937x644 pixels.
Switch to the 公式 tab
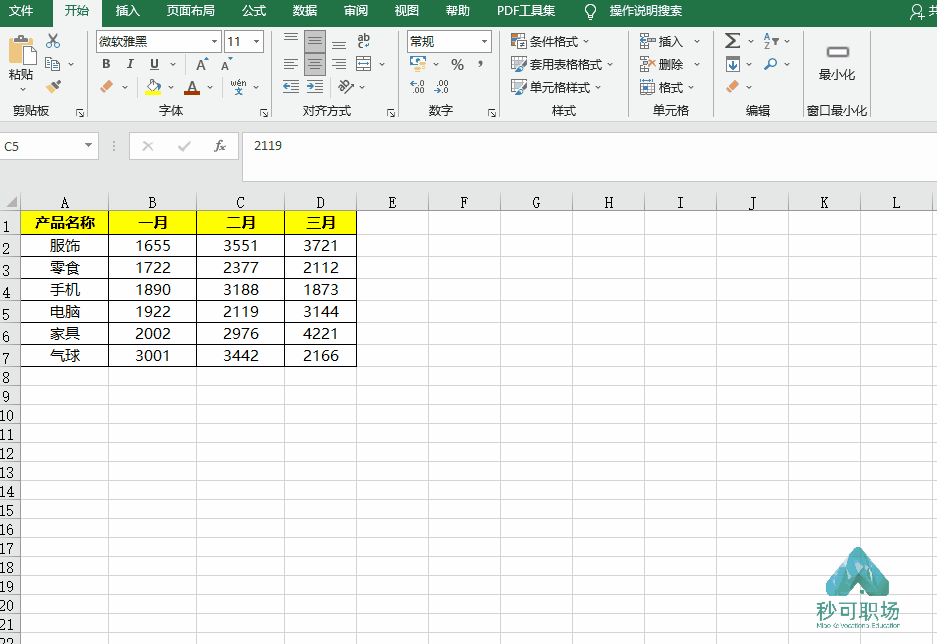pos(254,11)
